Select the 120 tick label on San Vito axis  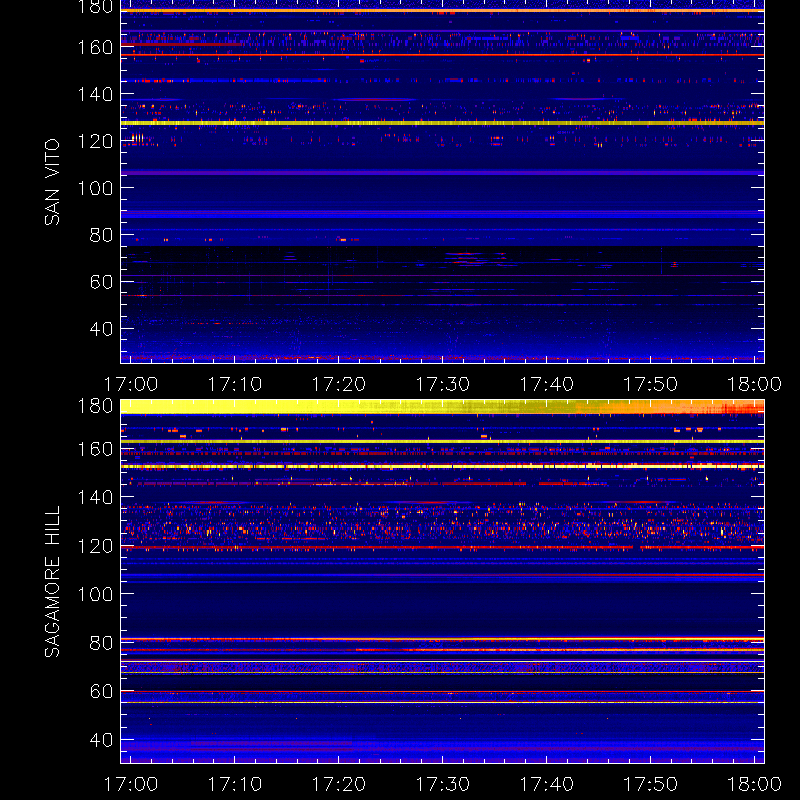pyautogui.click(x=95, y=141)
